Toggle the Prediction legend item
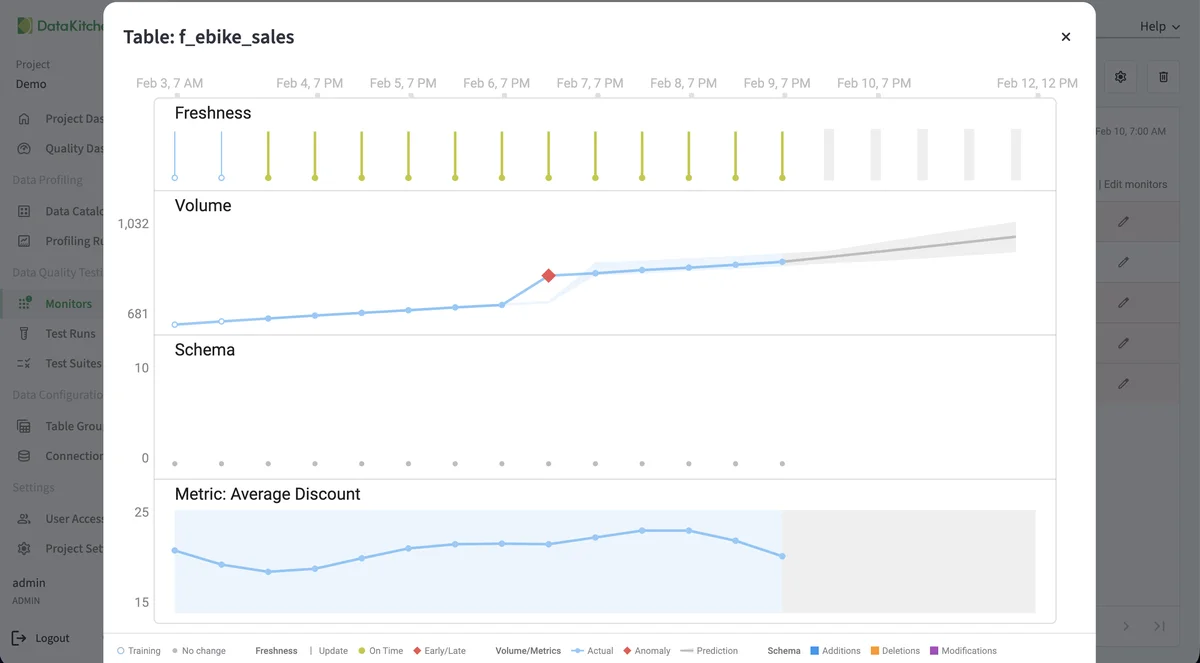This screenshot has width=1200, height=663. point(709,650)
